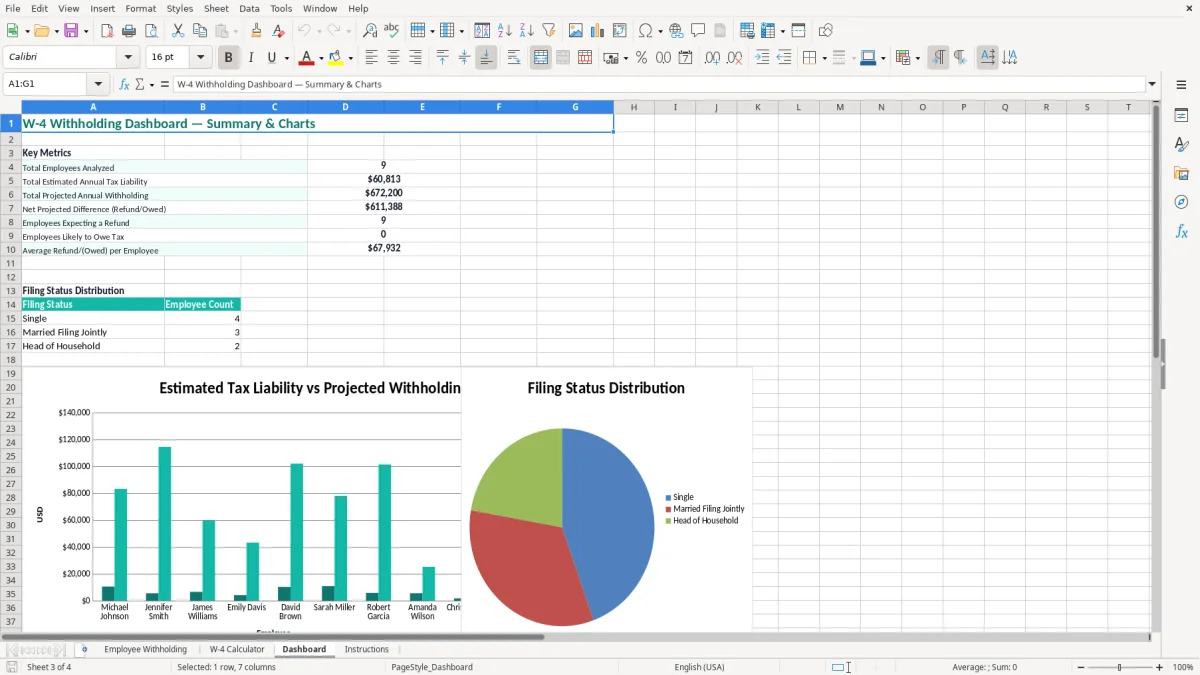Click the Increase Indent icon
Viewport: 1200px width, 675px height.
pyautogui.click(x=762, y=58)
